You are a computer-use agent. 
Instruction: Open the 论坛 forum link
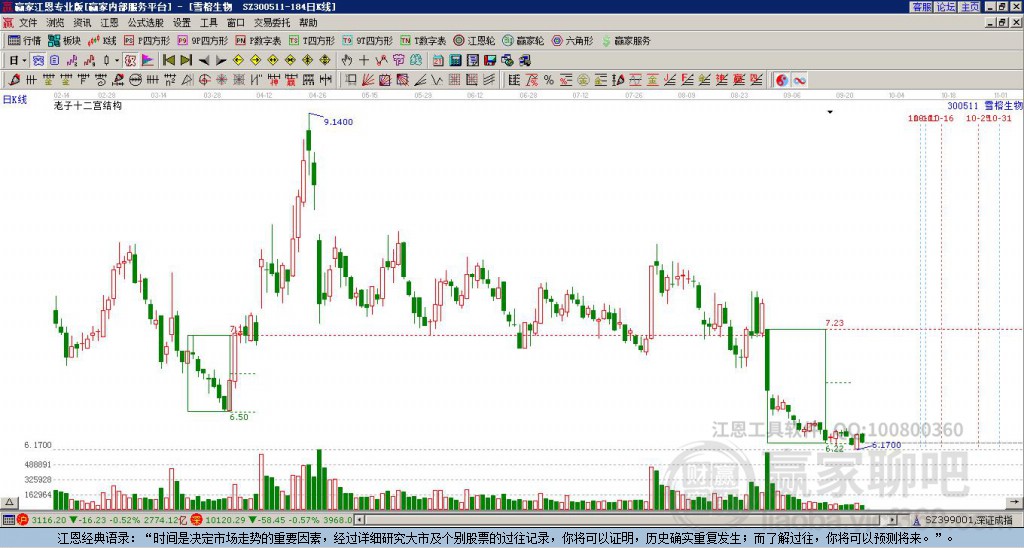pos(945,6)
